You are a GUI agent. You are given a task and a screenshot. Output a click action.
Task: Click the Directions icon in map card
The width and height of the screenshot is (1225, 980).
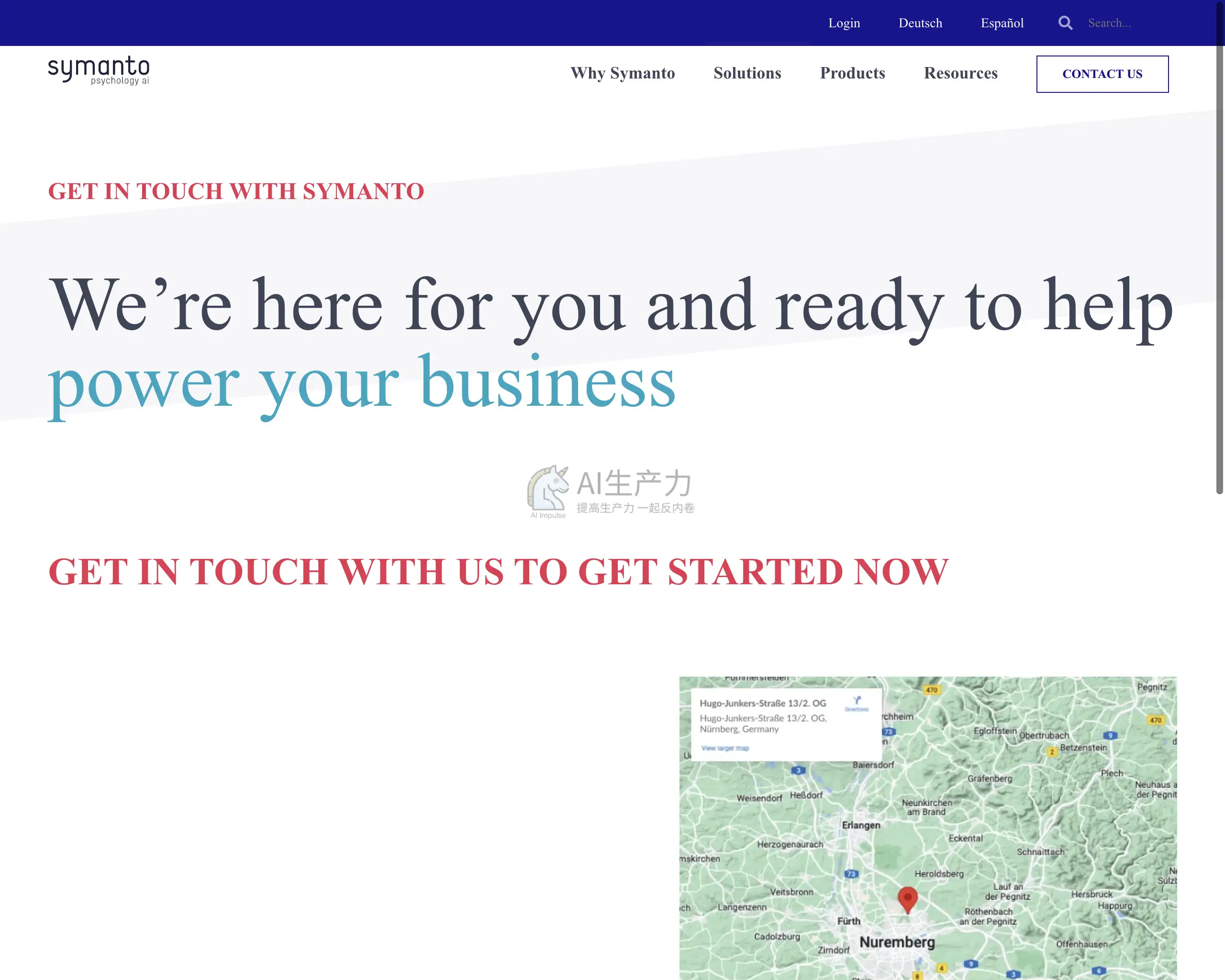tap(856, 703)
